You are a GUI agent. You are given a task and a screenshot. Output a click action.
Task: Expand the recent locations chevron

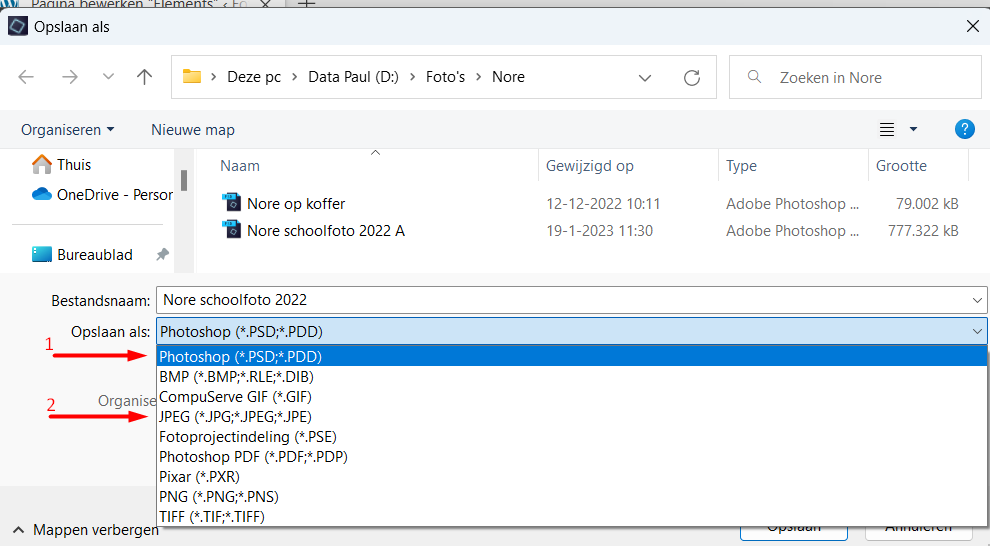(x=108, y=77)
